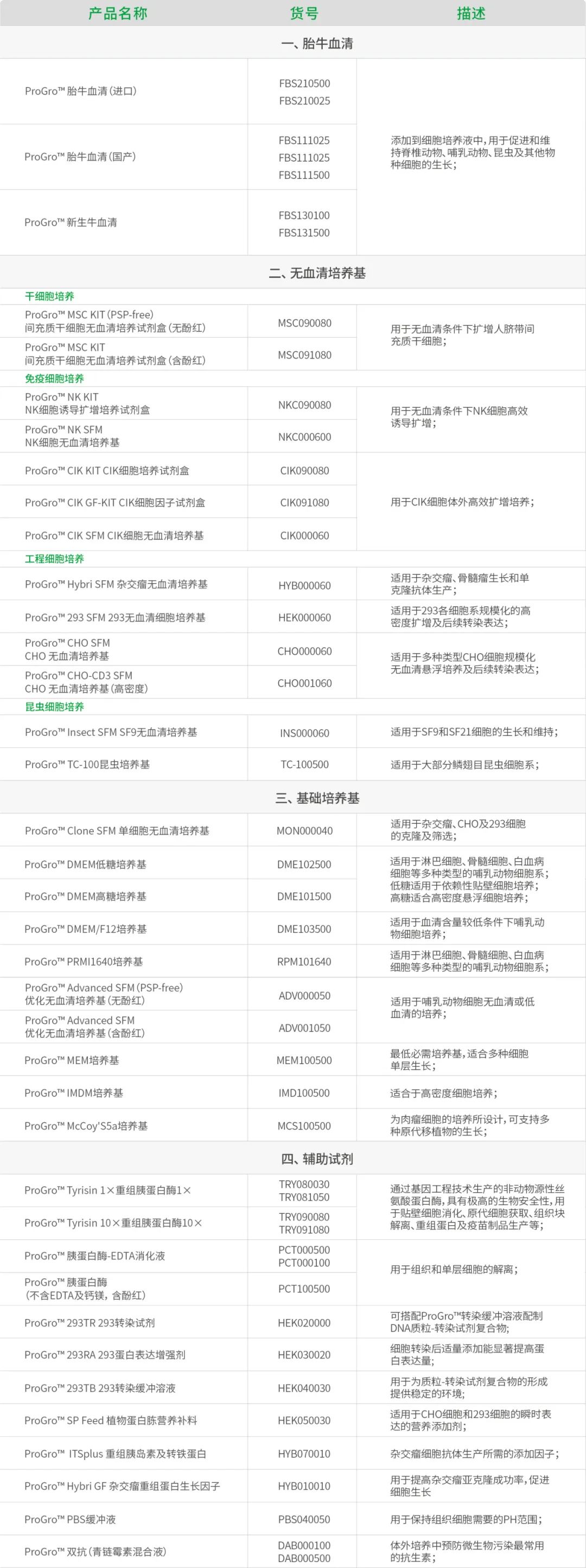Open the ProGro McCoy'S5a培养基 product entry

tap(86, 1126)
